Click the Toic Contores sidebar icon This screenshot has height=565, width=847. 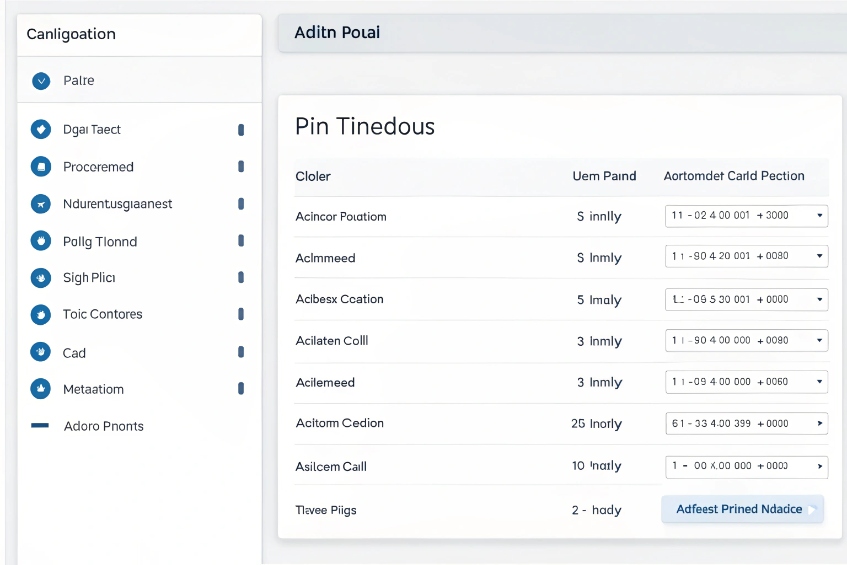41,314
